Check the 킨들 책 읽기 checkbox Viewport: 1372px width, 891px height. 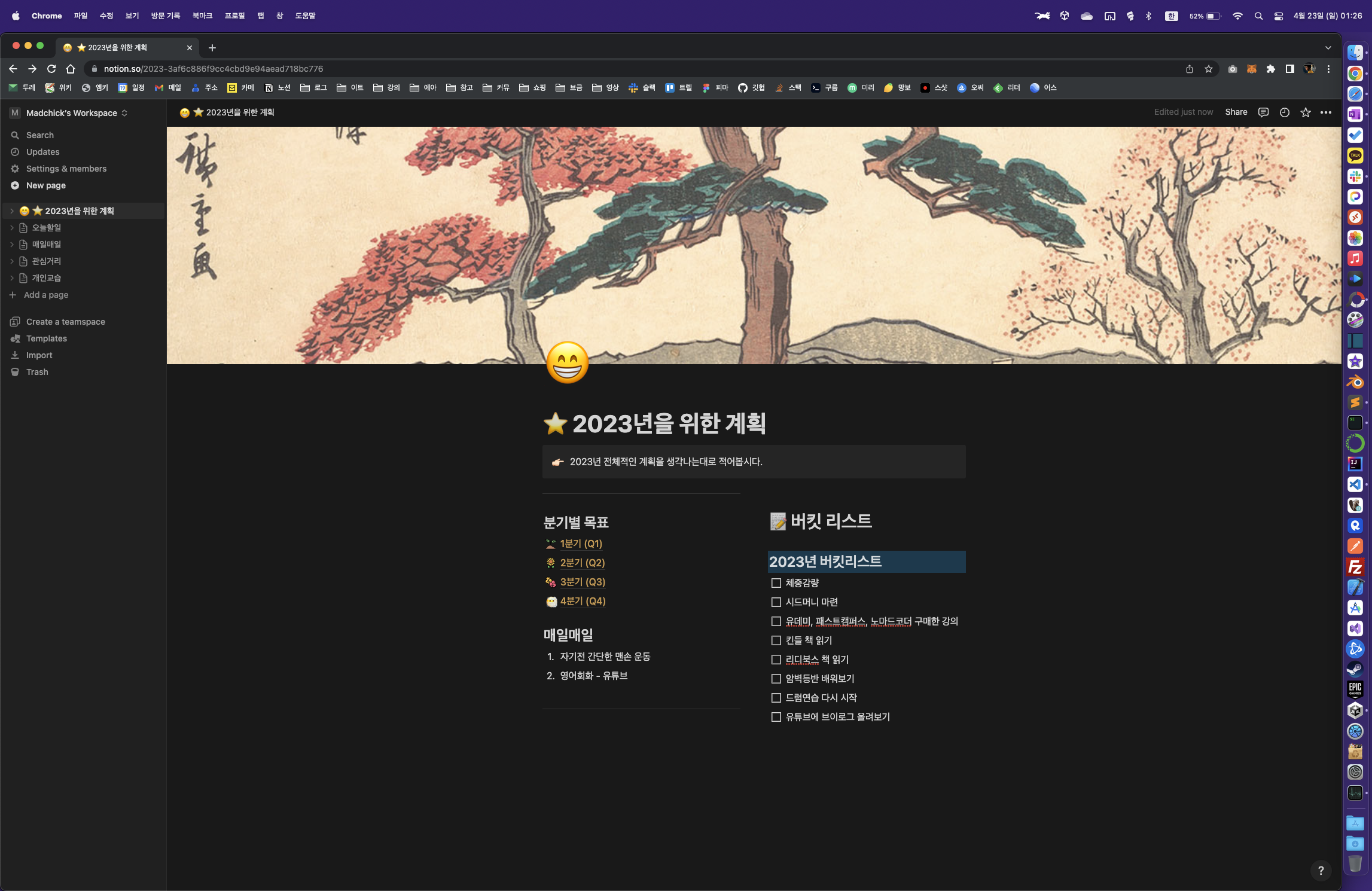pyautogui.click(x=776, y=640)
